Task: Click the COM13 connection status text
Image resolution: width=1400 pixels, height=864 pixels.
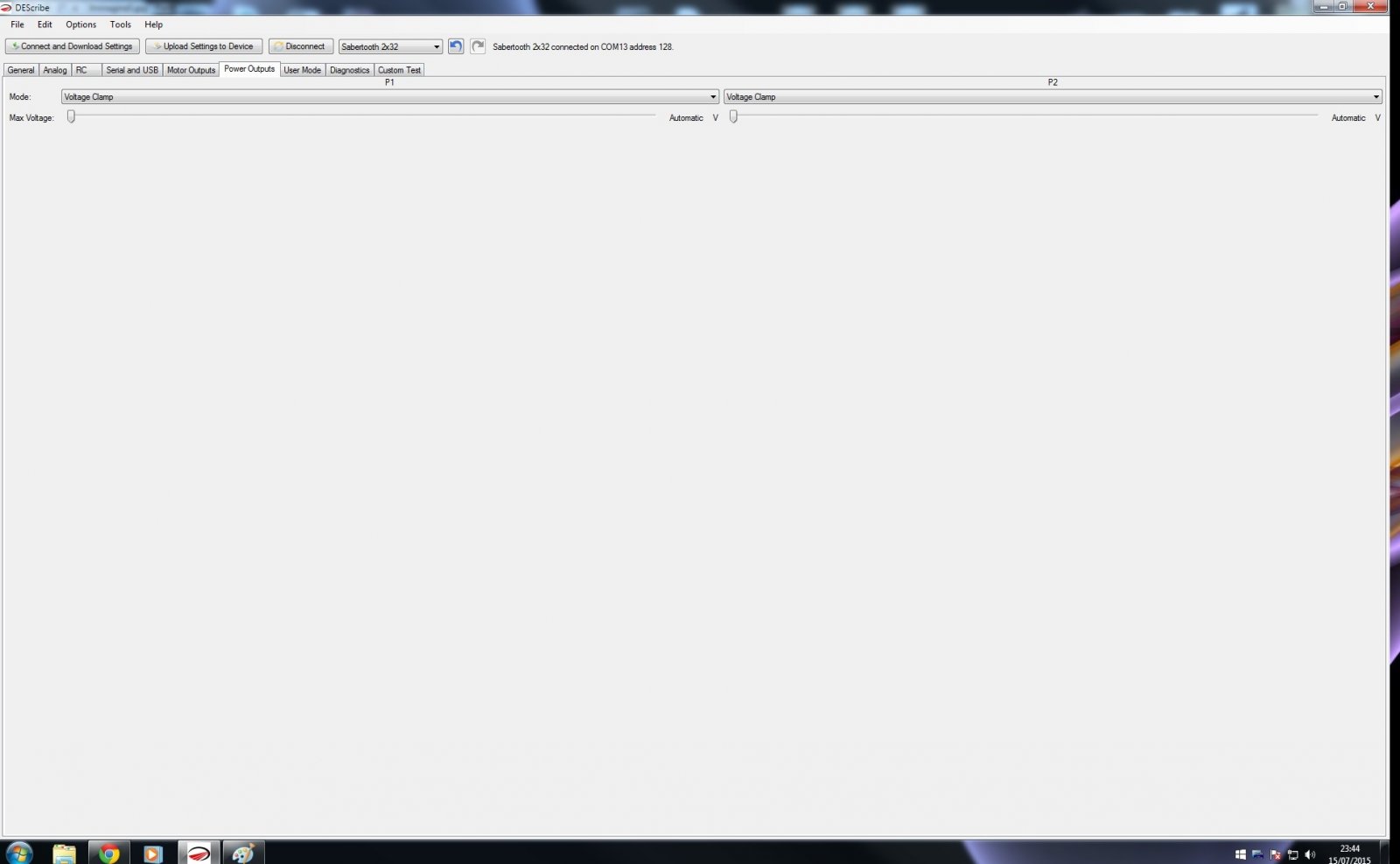Action: pos(583,47)
